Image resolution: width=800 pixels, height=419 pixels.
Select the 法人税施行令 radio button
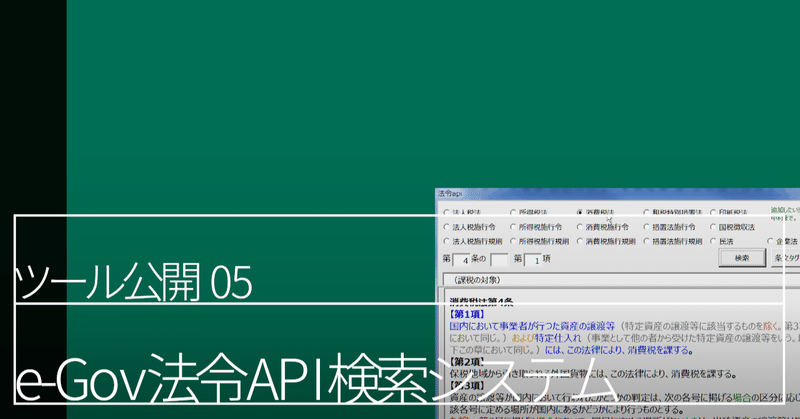446,227
